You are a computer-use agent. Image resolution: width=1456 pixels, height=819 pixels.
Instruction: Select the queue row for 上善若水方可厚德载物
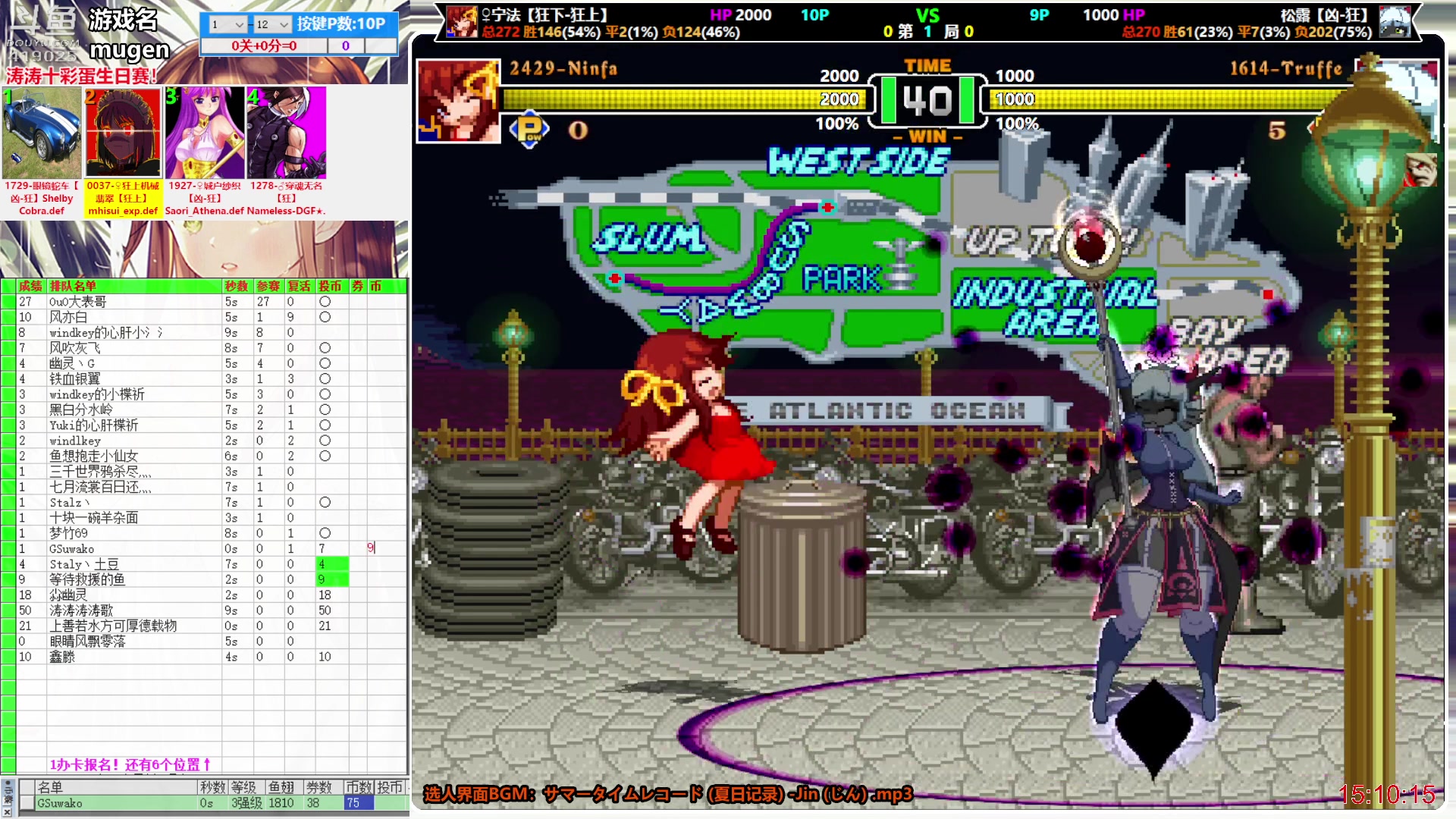[205, 626]
